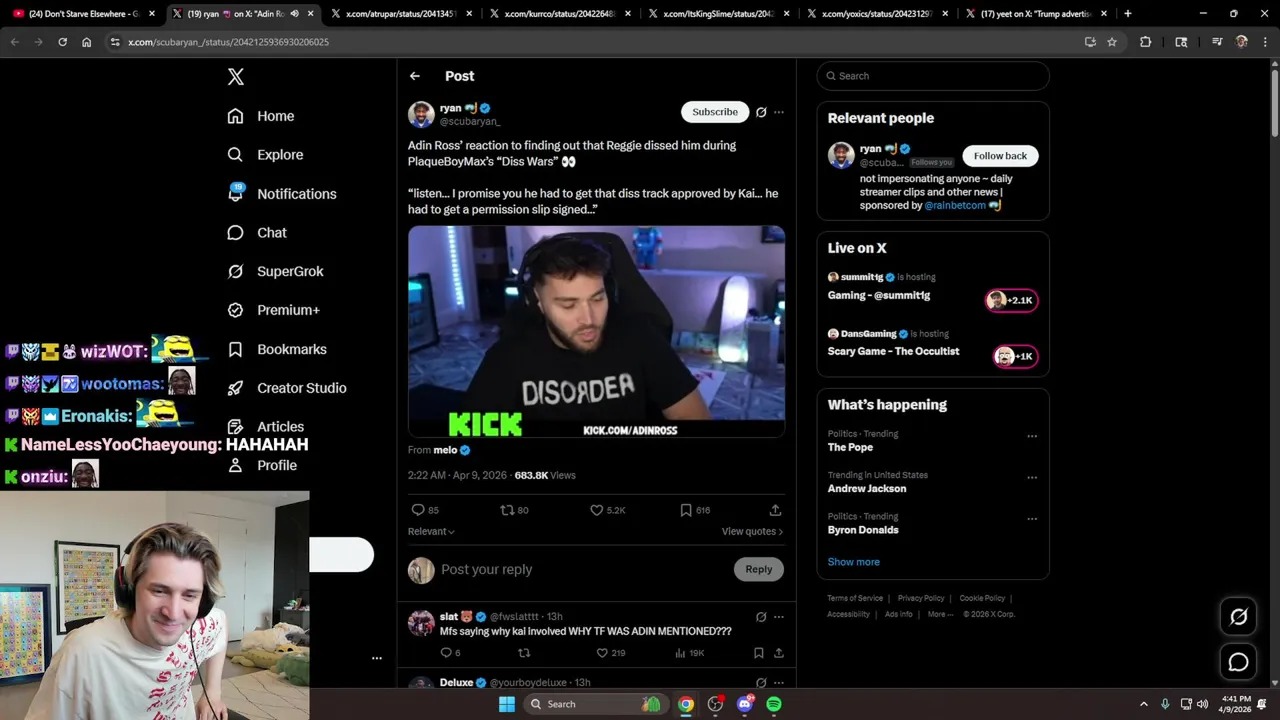The width and height of the screenshot is (1280, 720).
Task: Share the main post
Action: [x=775, y=510]
